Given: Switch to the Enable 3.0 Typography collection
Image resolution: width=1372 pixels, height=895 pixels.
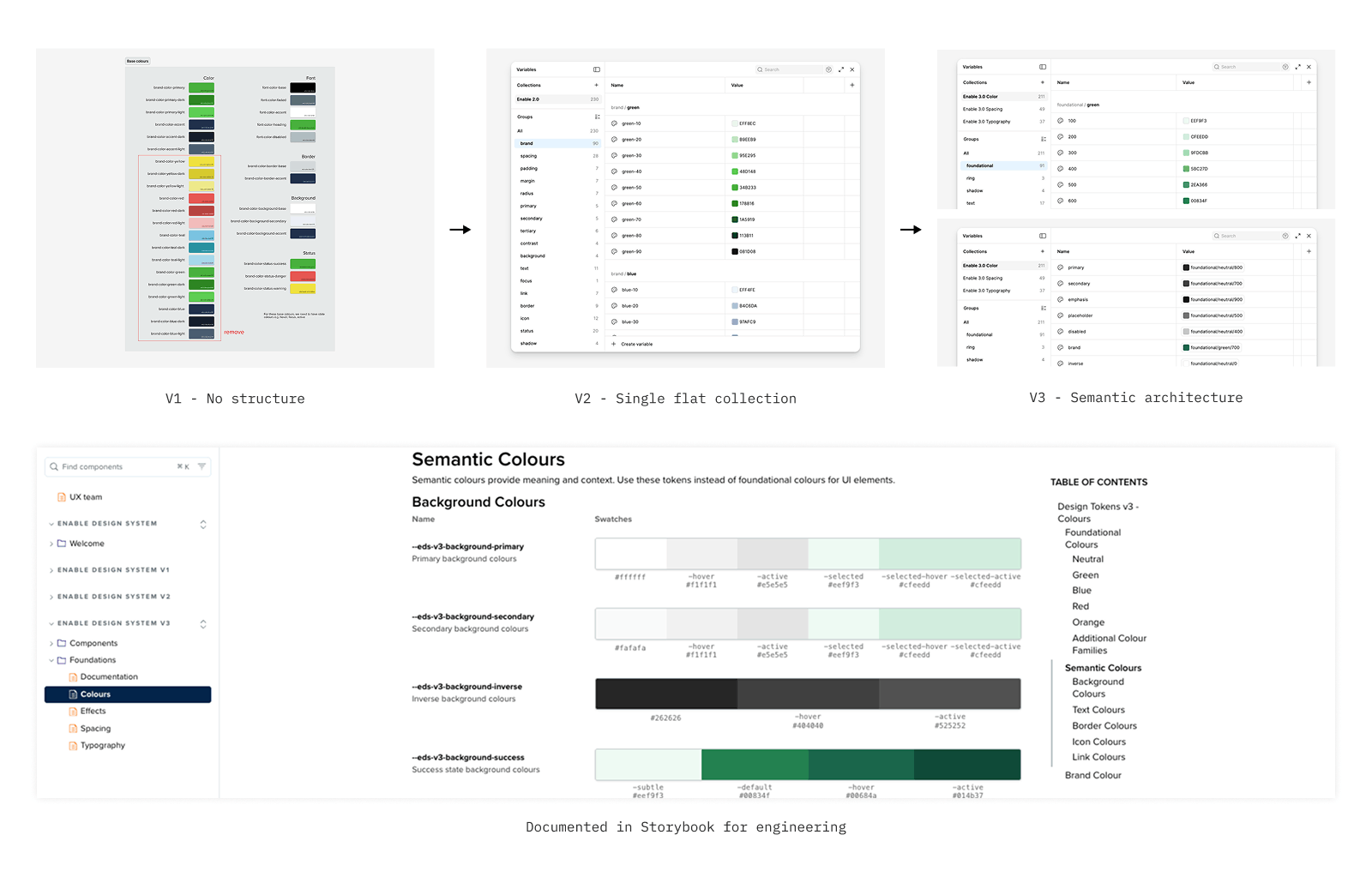Looking at the screenshot, I should [x=987, y=122].
